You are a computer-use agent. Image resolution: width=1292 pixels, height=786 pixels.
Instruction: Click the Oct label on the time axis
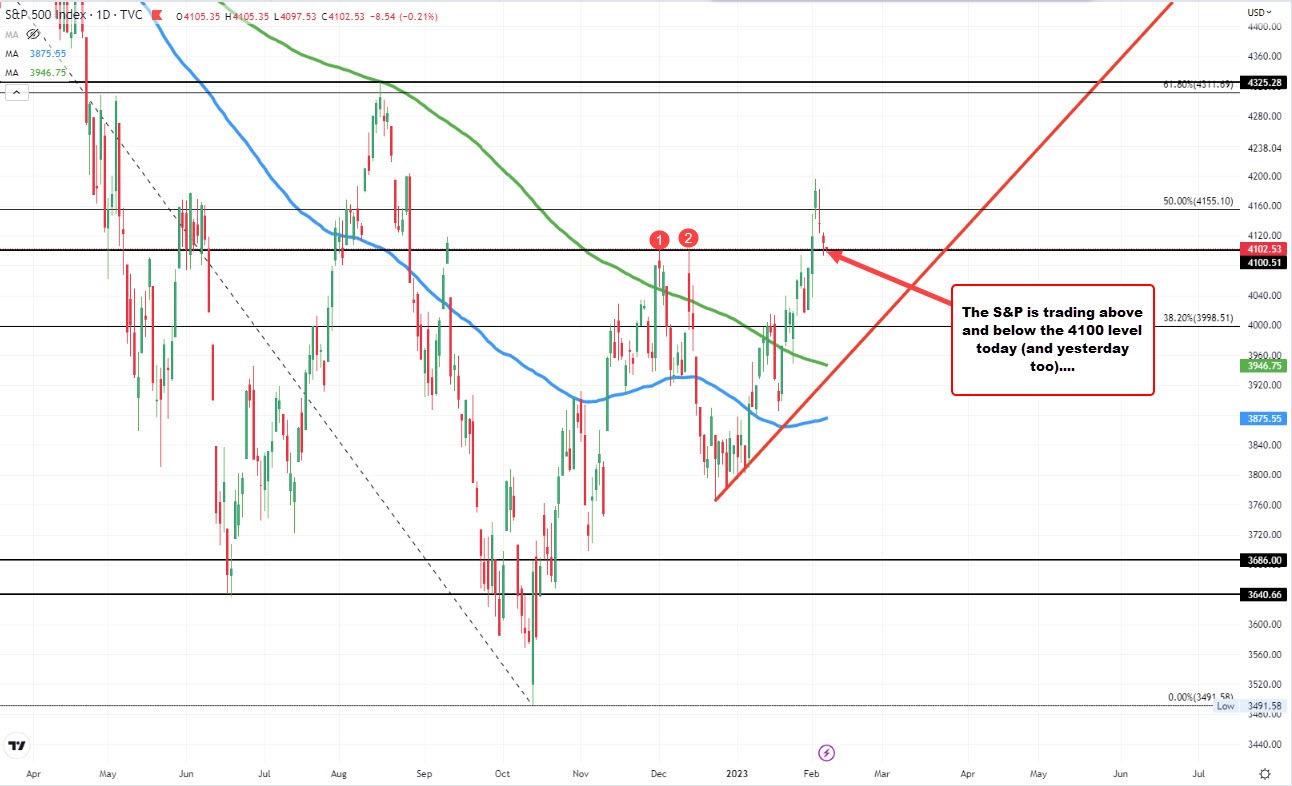point(502,773)
